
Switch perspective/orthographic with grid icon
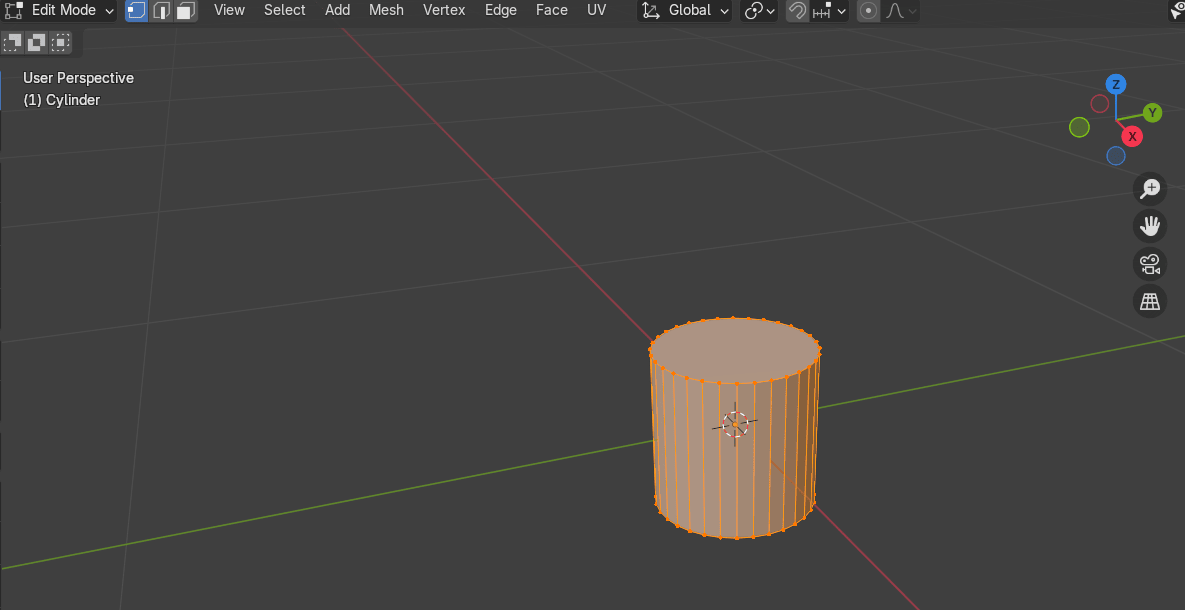(x=1150, y=301)
